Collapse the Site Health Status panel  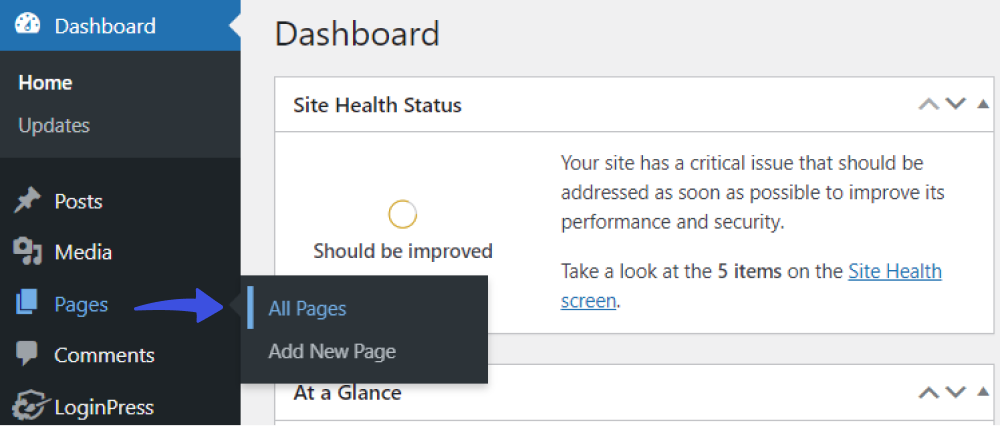click(x=983, y=104)
